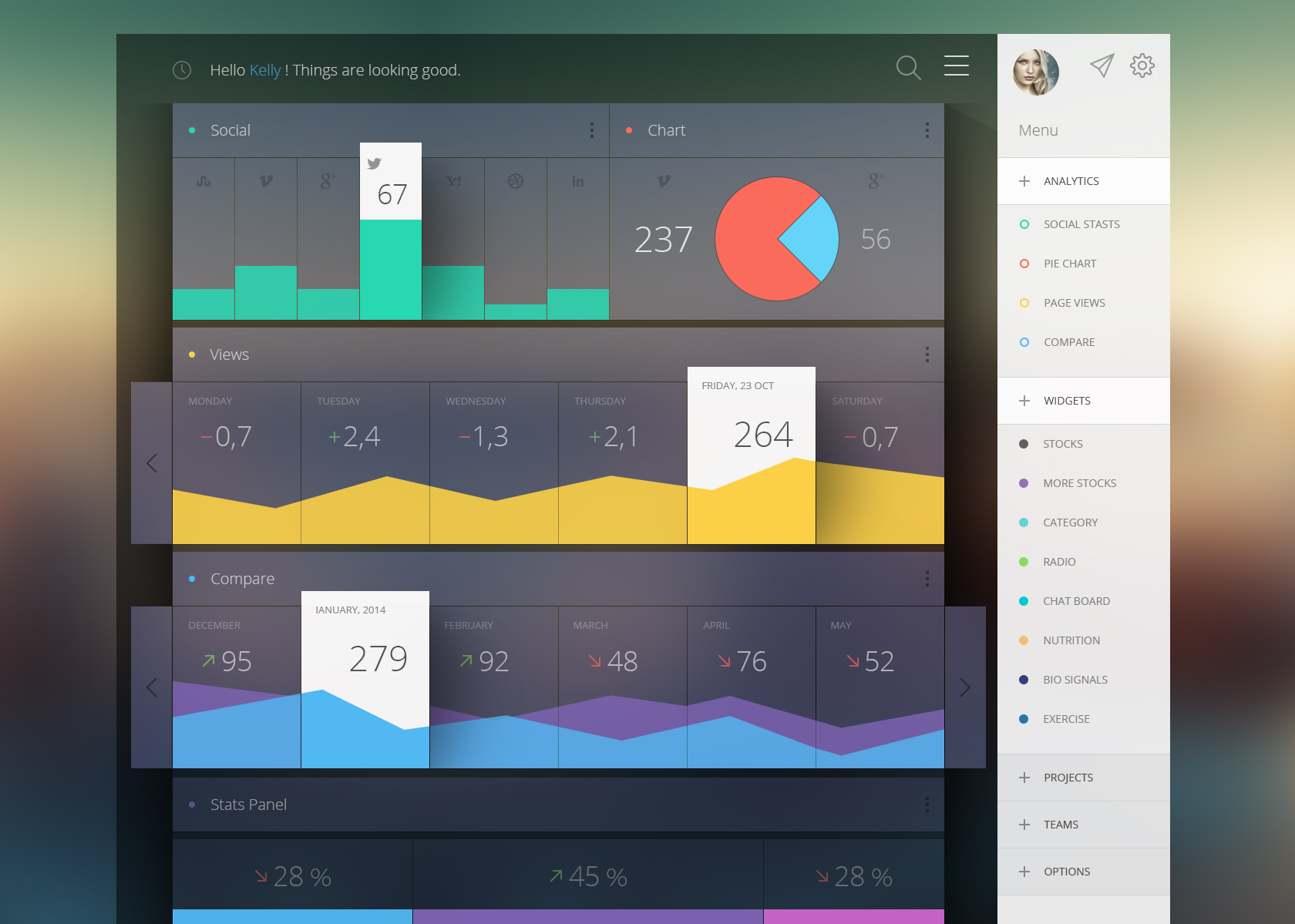Select the LinkedIn column icon in Social
The width and height of the screenshot is (1295, 924).
point(577,182)
